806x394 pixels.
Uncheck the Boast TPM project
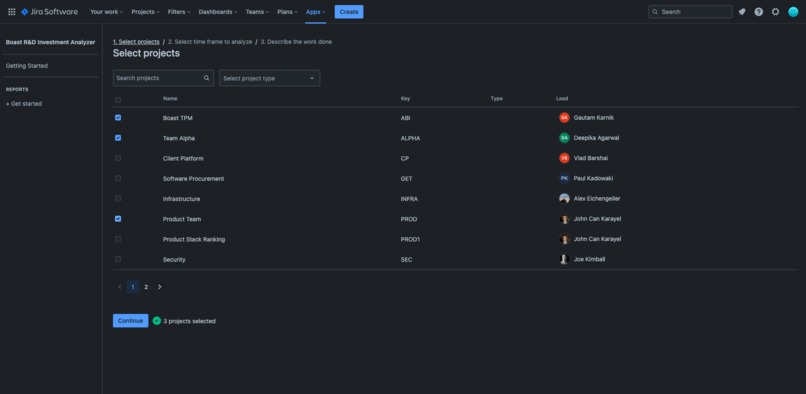[118, 118]
